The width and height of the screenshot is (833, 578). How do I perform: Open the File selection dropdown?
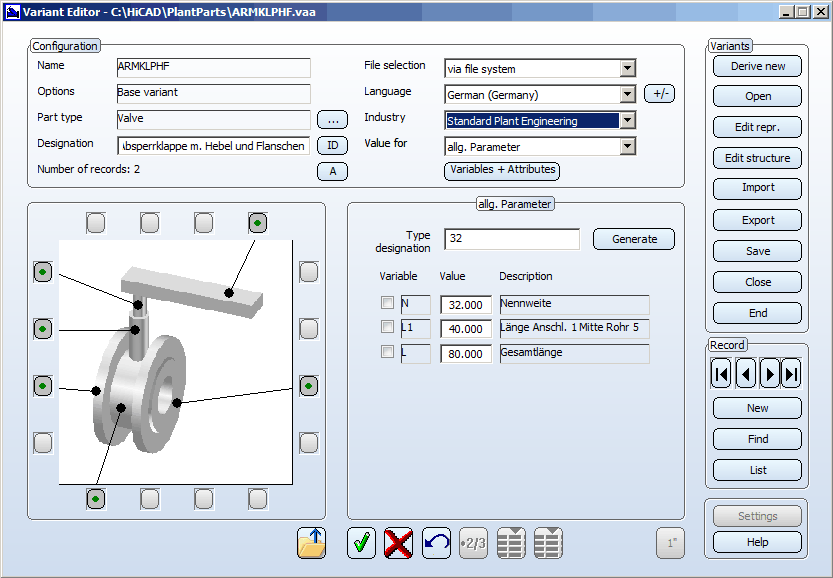pos(627,69)
